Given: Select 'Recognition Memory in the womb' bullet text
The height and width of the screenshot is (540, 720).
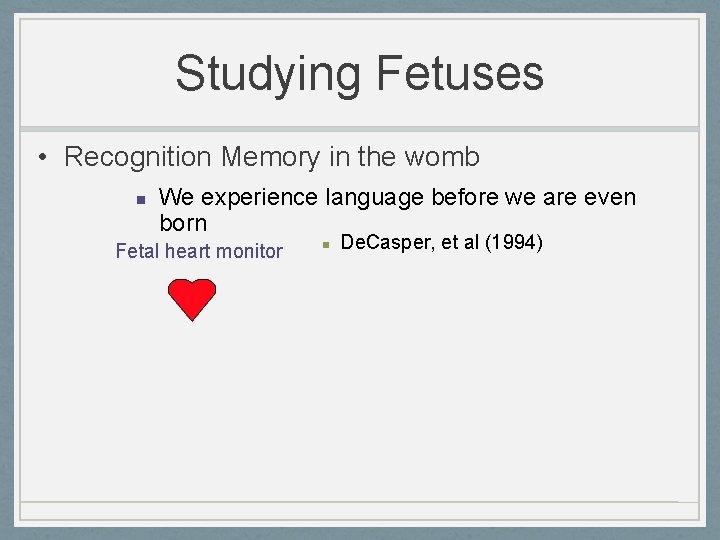Looking at the screenshot, I should click(271, 157).
